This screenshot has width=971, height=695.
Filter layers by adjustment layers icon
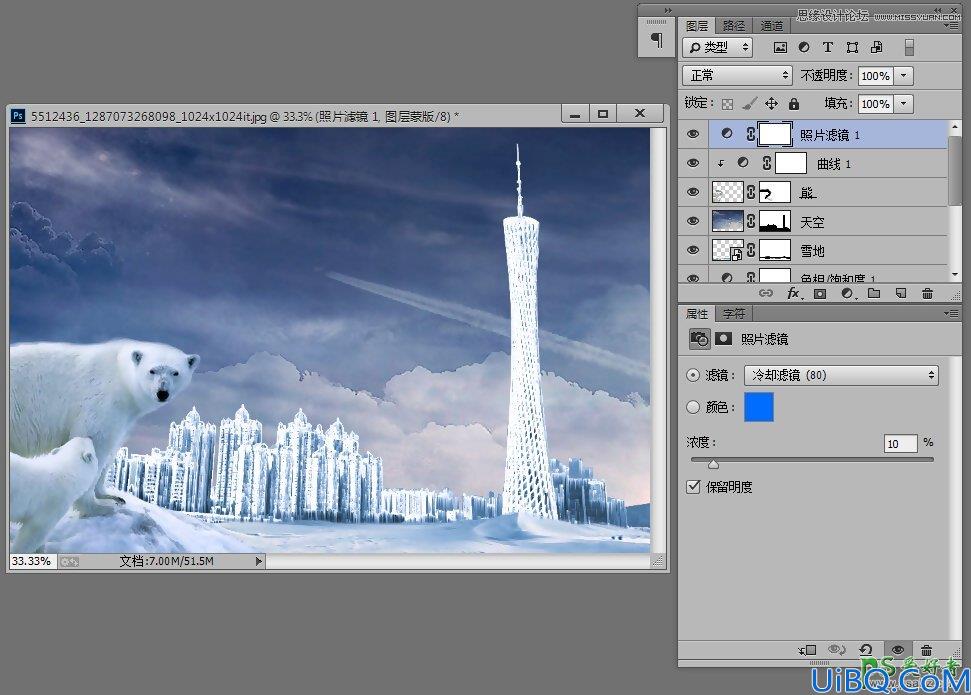pyautogui.click(x=804, y=47)
